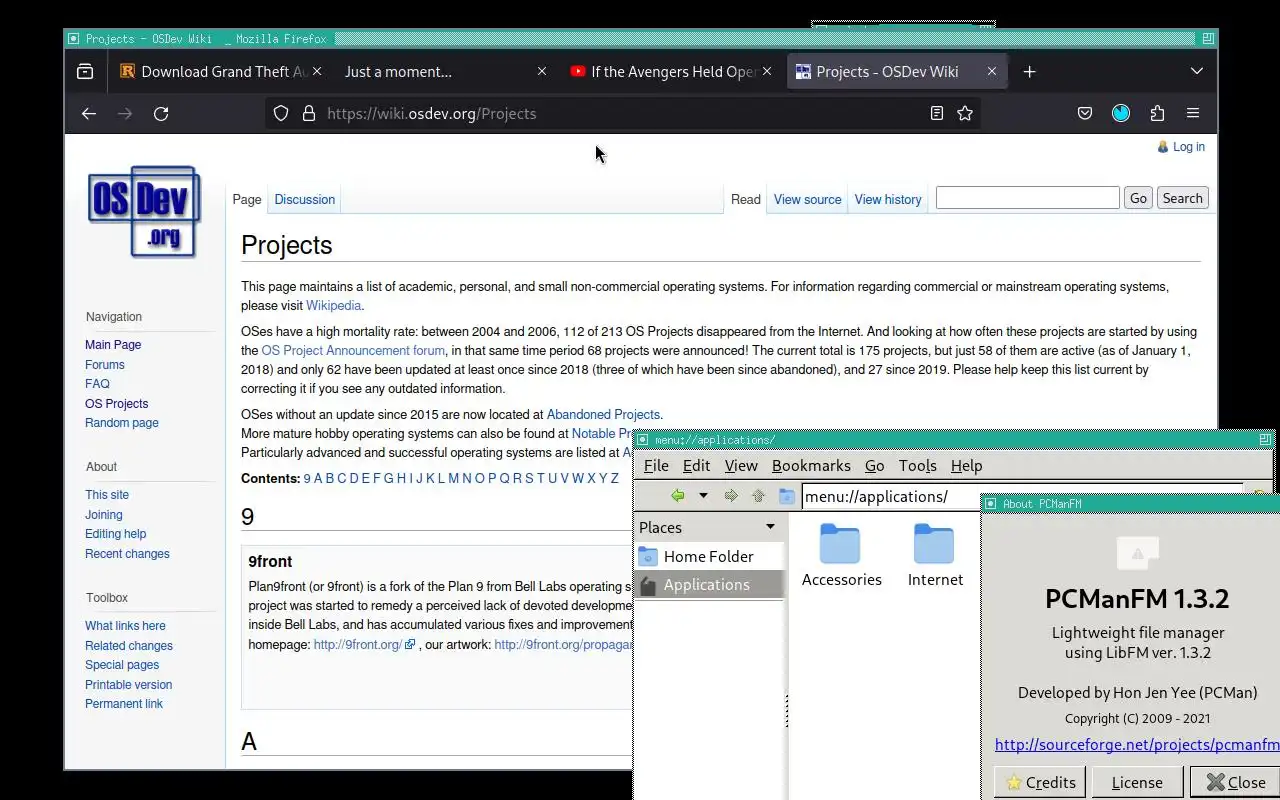The width and height of the screenshot is (1280, 800).
Task: Open PCManFM Tools menu
Action: click(917, 466)
